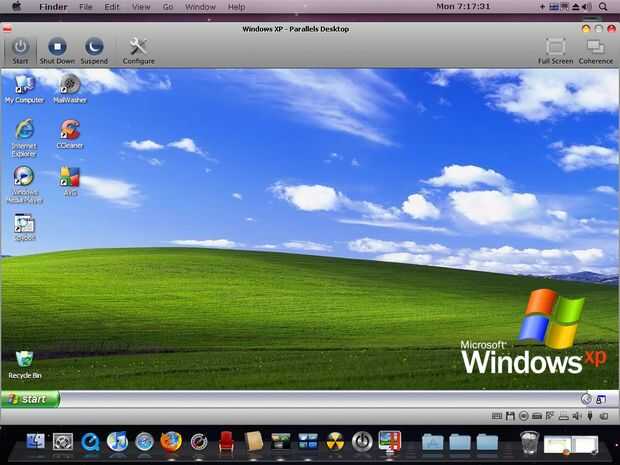The width and height of the screenshot is (620, 465).
Task: Suspend the Windows XP virtual machine
Action: tap(94, 51)
